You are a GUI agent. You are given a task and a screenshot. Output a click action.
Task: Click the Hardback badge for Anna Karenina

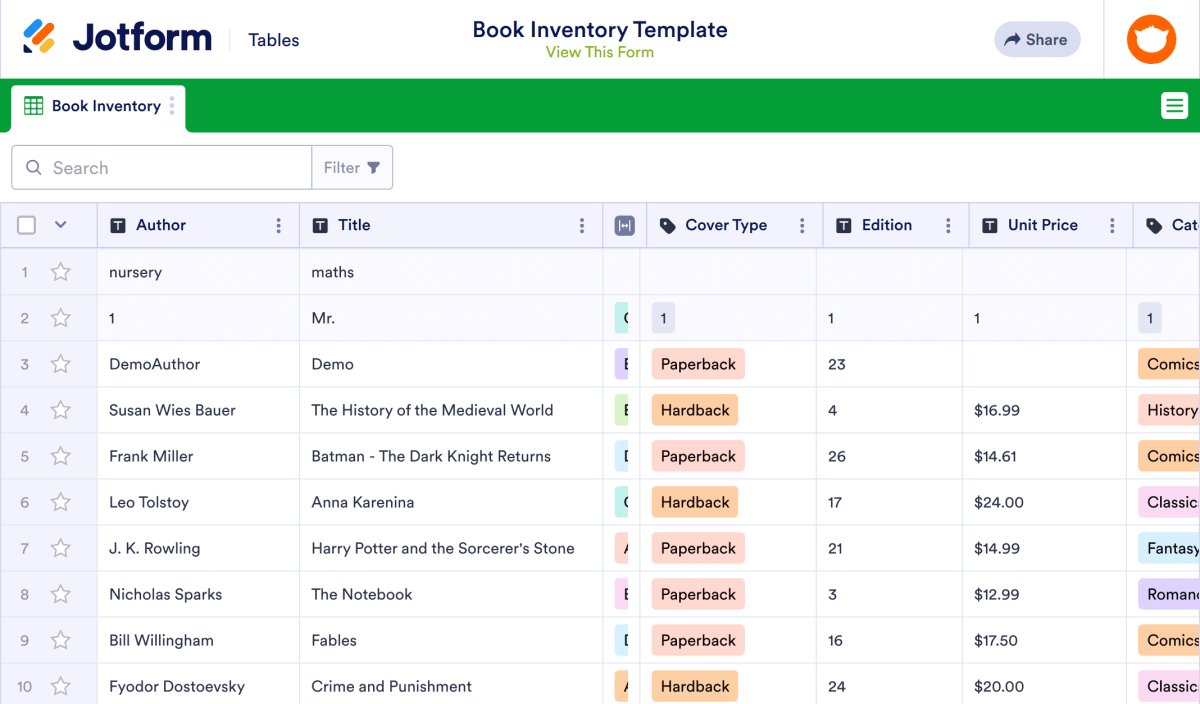[x=694, y=502]
